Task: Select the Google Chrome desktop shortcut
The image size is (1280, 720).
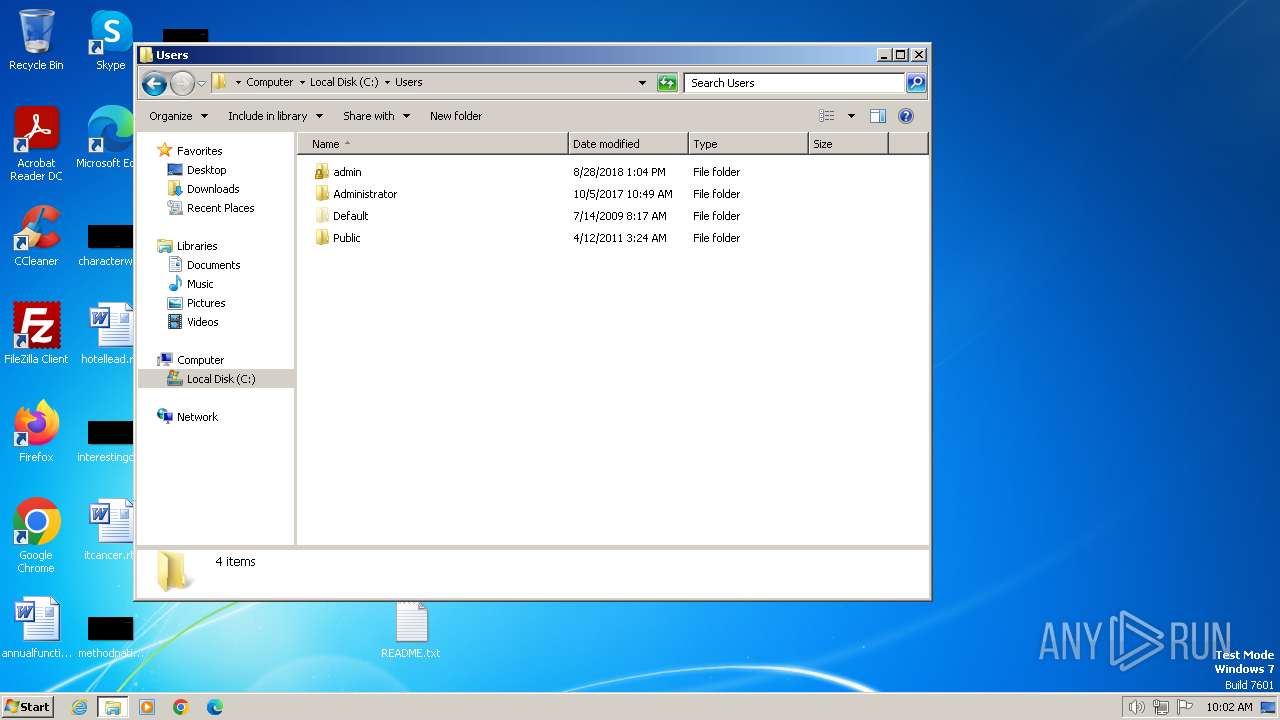Action: coord(36,537)
